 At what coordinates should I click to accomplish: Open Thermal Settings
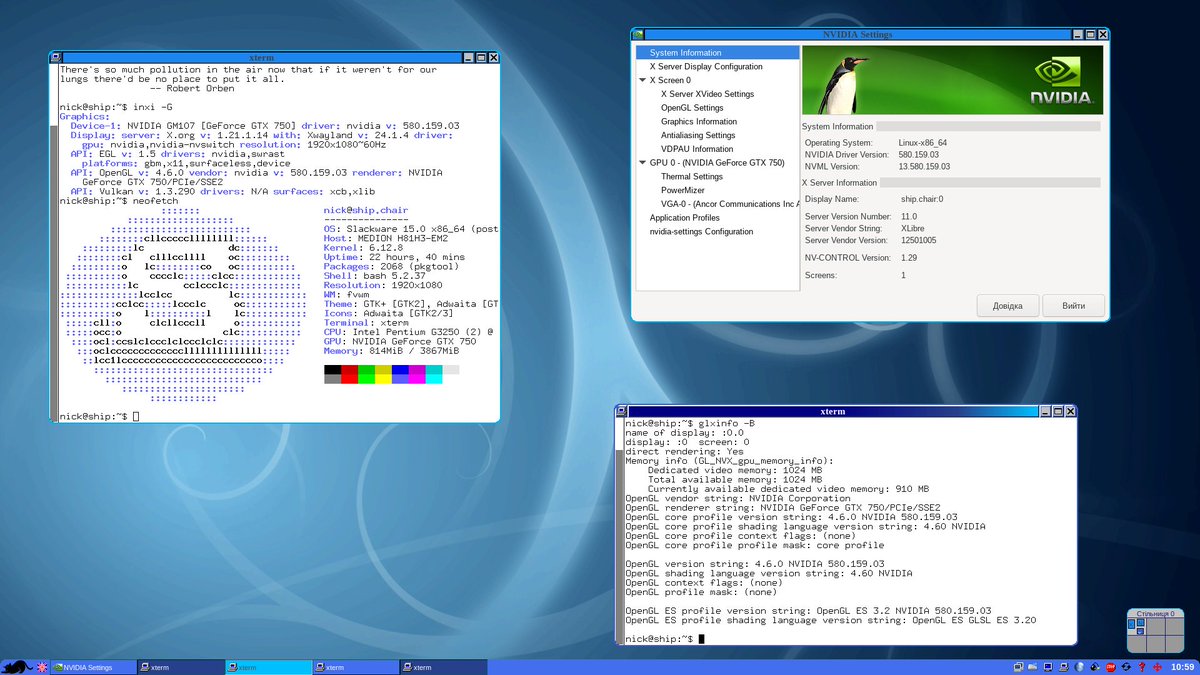coord(692,176)
